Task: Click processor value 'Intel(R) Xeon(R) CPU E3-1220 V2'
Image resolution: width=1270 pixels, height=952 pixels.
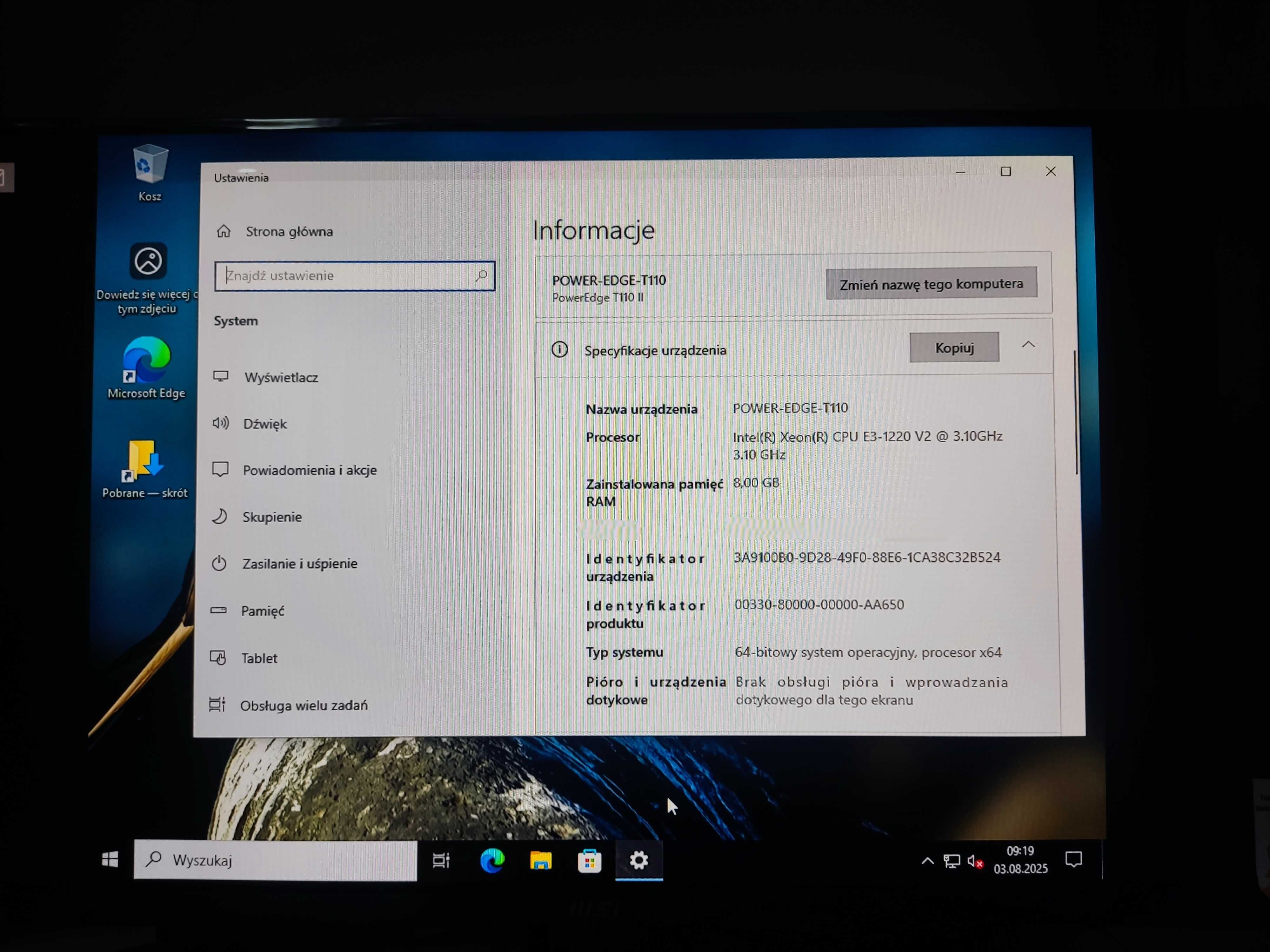Action: point(867,445)
